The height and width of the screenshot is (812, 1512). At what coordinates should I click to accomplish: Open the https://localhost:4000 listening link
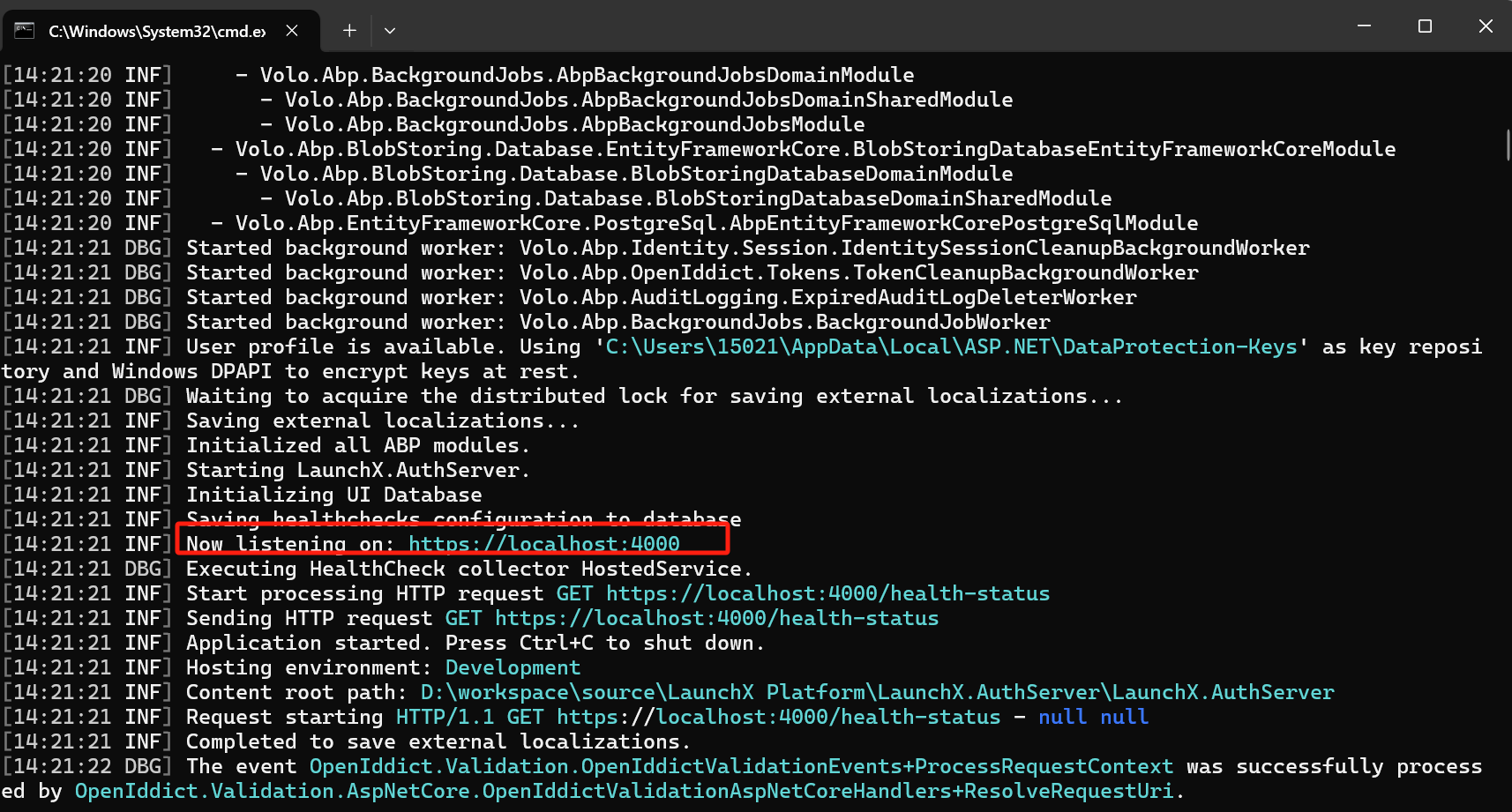click(544, 544)
